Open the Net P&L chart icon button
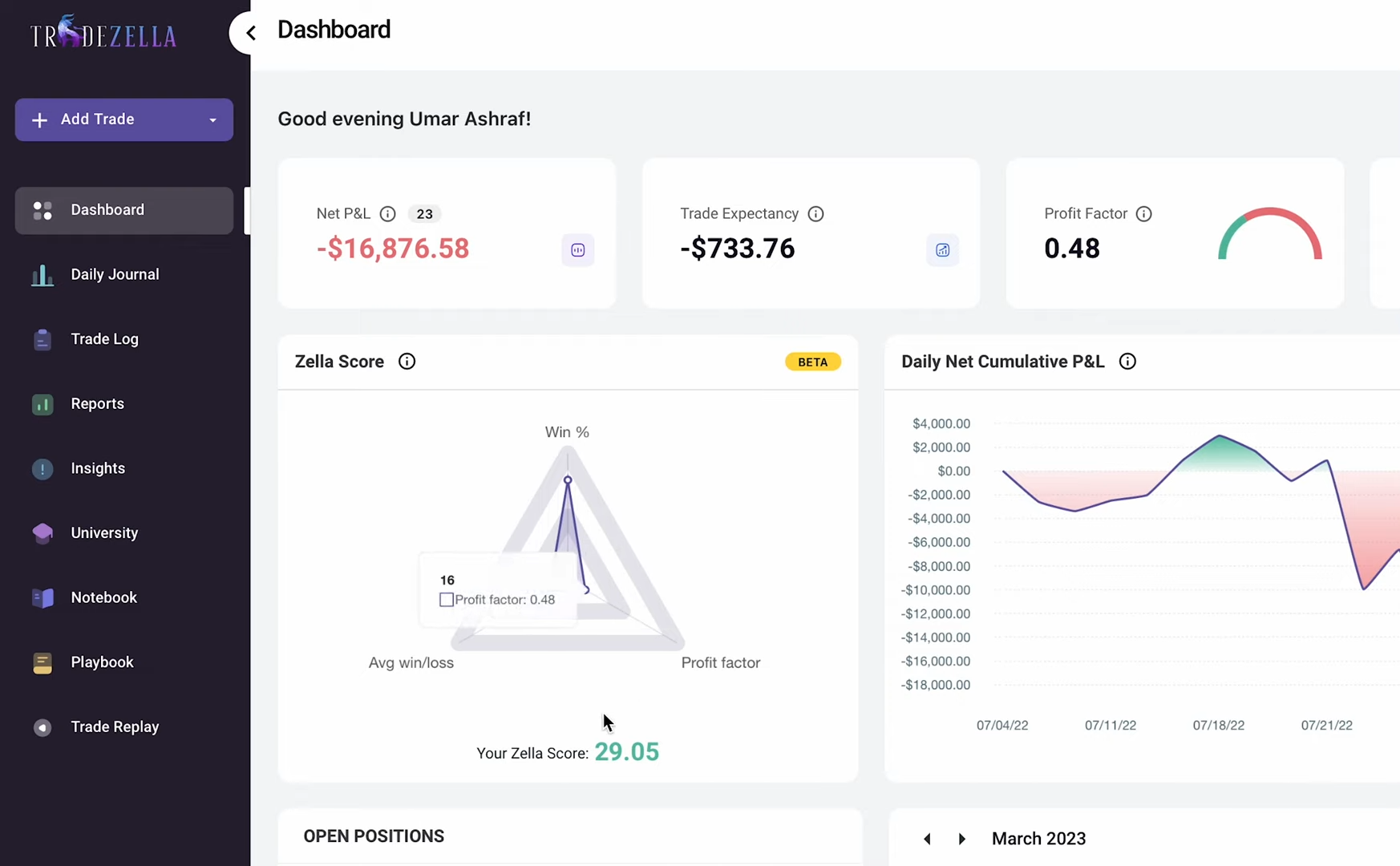Image resolution: width=1400 pixels, height=866 pixels. [x=577, y=250]
